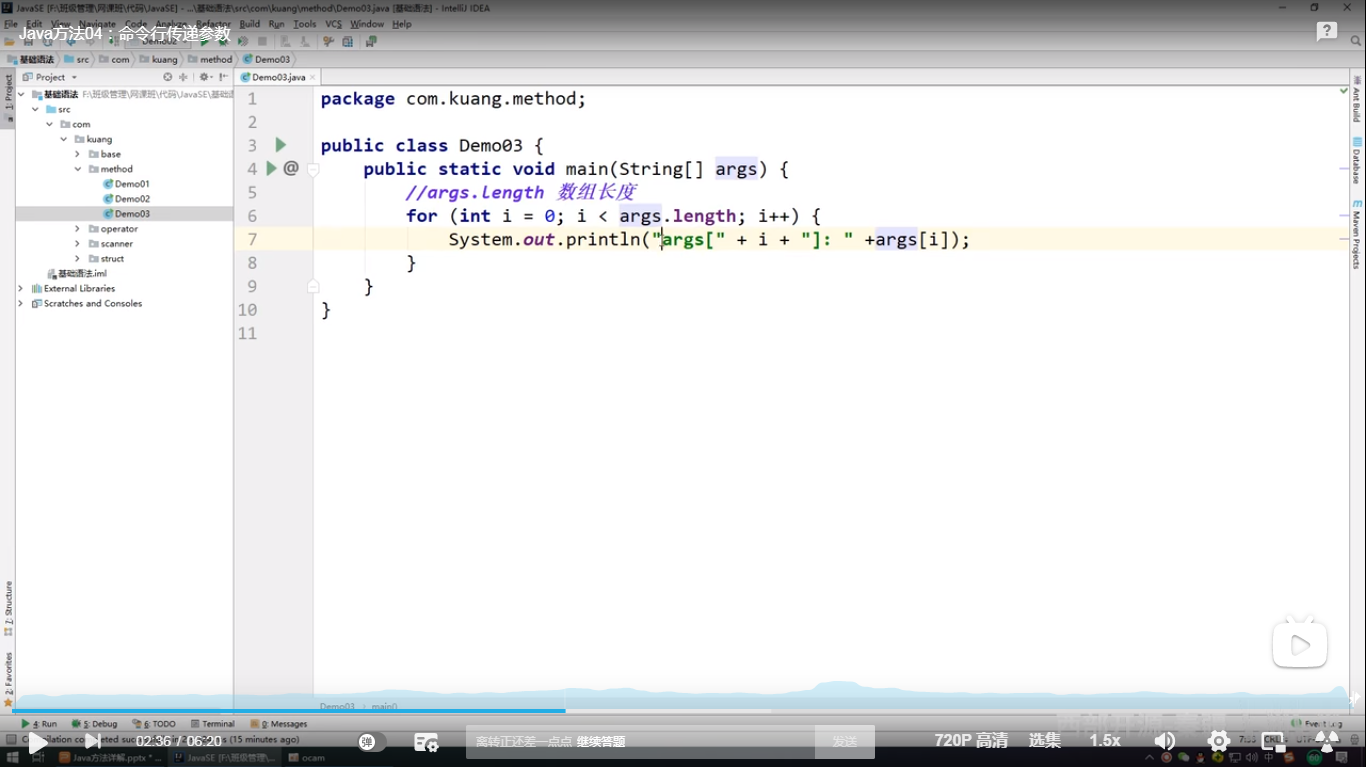This screenshot has height=767, width=1366.
Task: Toggle picture-in-picture mode icon
Action: (1273, 742)
